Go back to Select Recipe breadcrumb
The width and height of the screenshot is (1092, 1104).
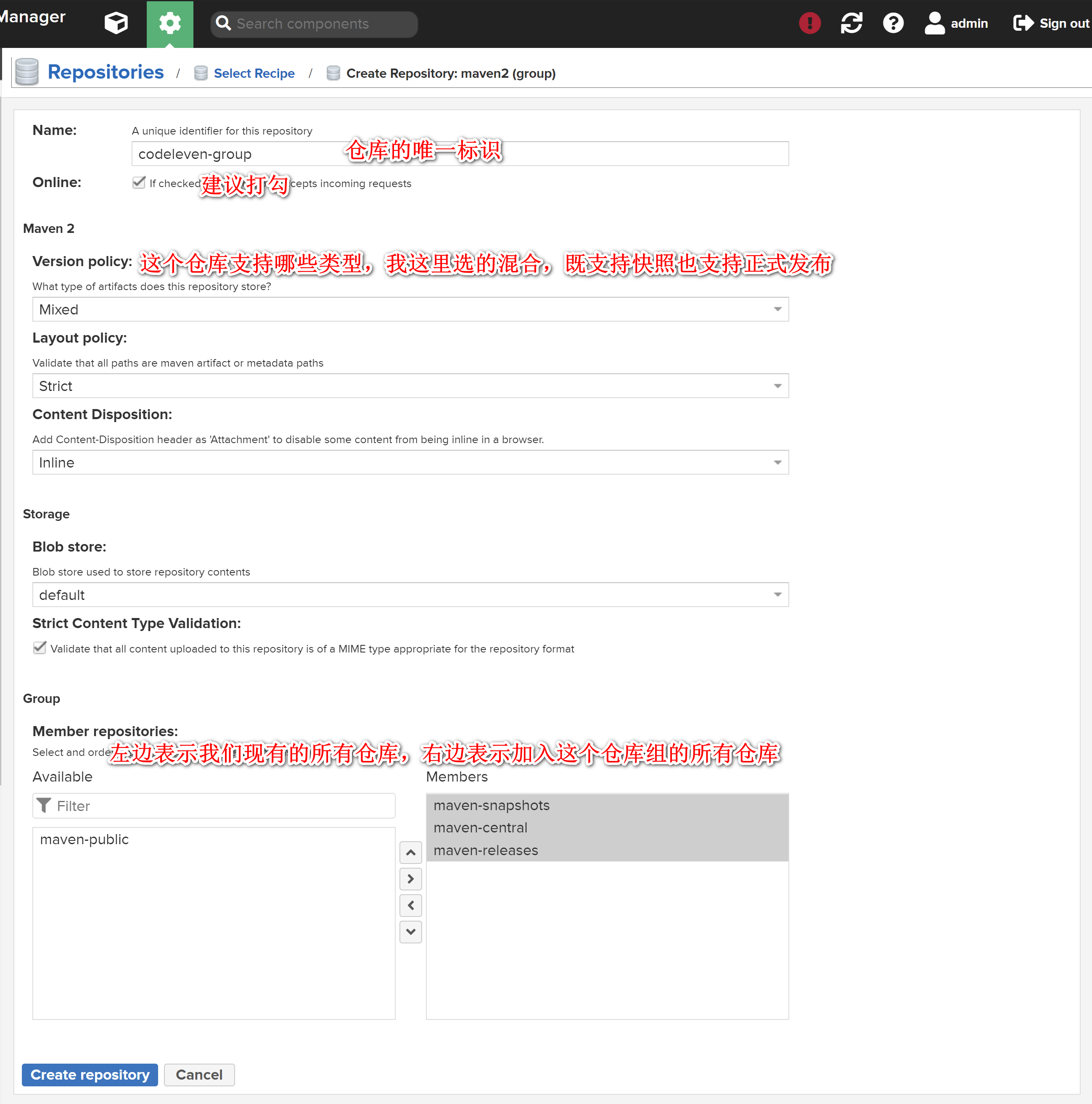[254, 74]
